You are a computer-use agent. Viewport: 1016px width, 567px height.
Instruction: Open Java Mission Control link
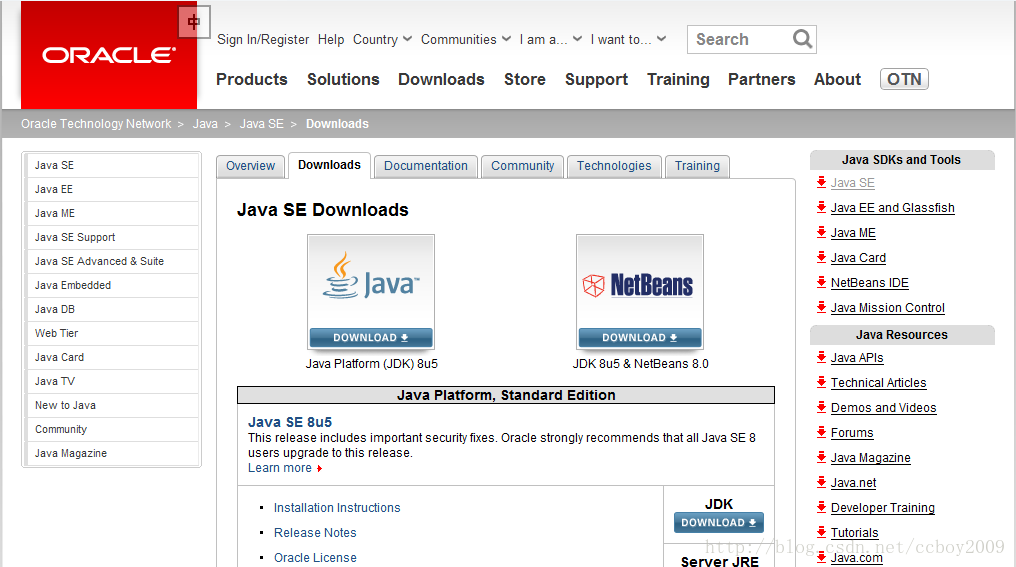pyautogui.click(x=888, y=308)
